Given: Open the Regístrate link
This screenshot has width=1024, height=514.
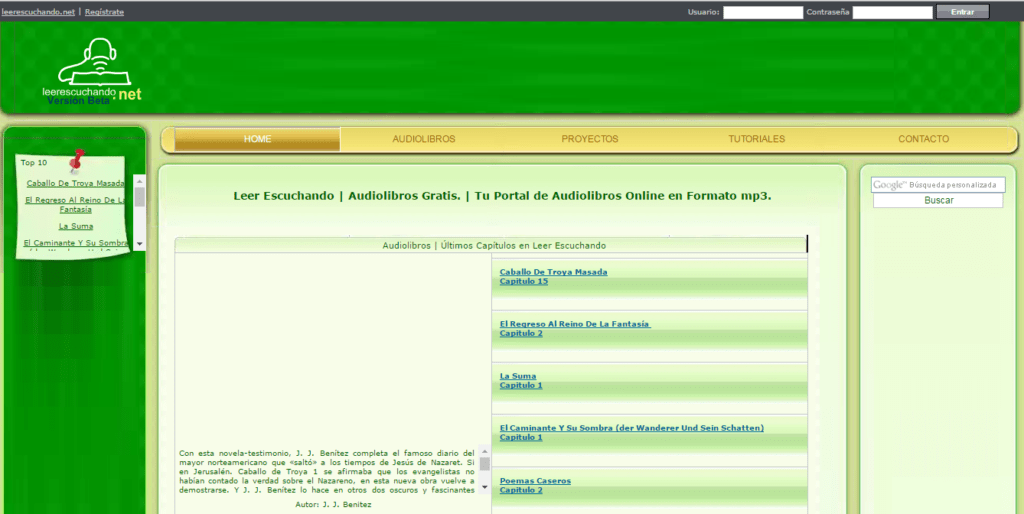Looking at the screenshot, I should click(104, 12).
